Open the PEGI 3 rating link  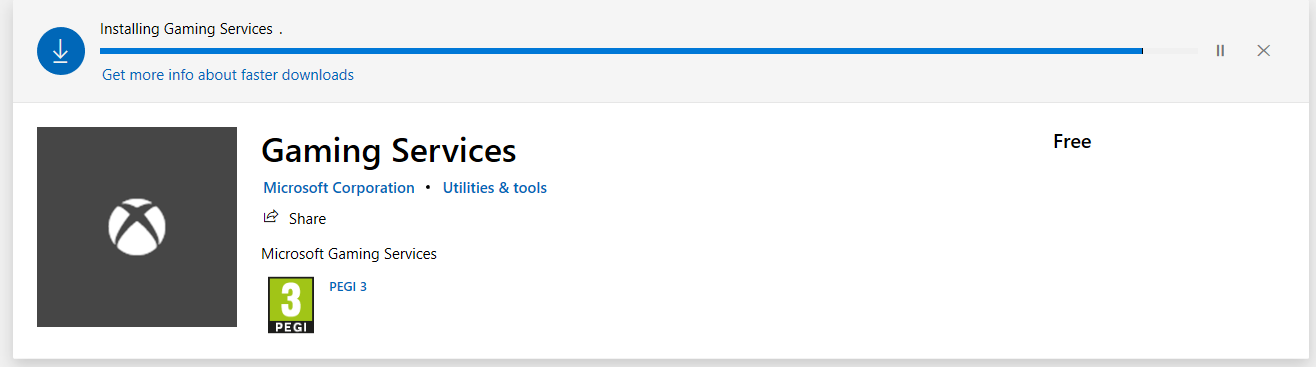348,287
